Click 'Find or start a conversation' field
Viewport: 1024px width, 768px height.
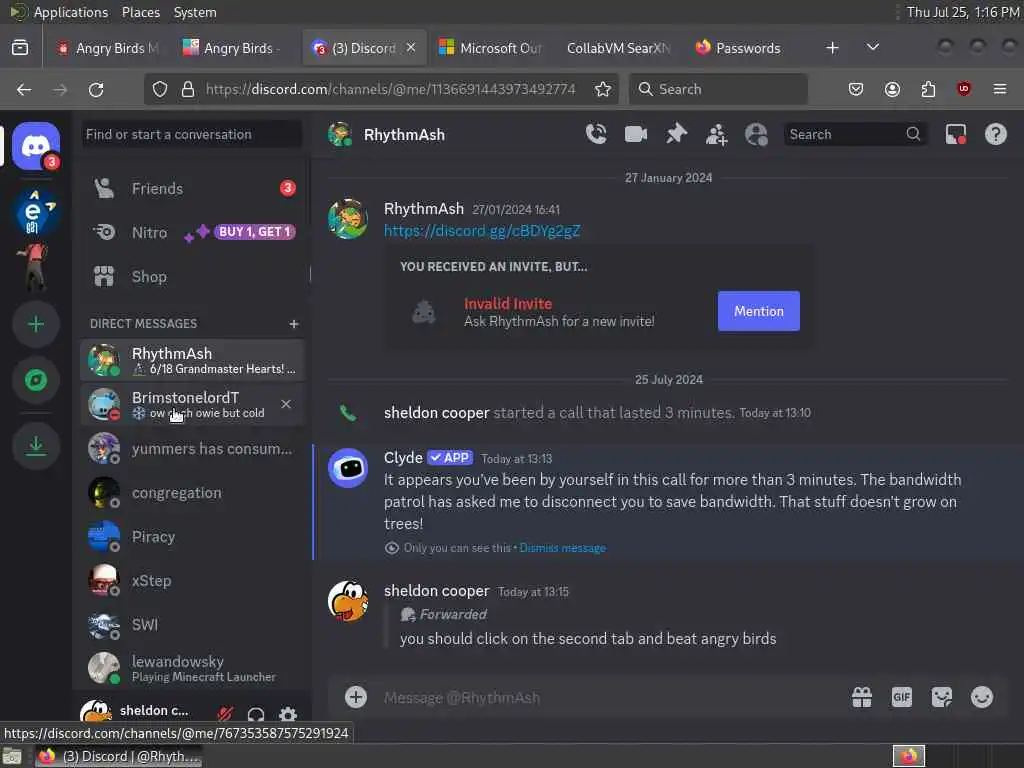[193, 135]
